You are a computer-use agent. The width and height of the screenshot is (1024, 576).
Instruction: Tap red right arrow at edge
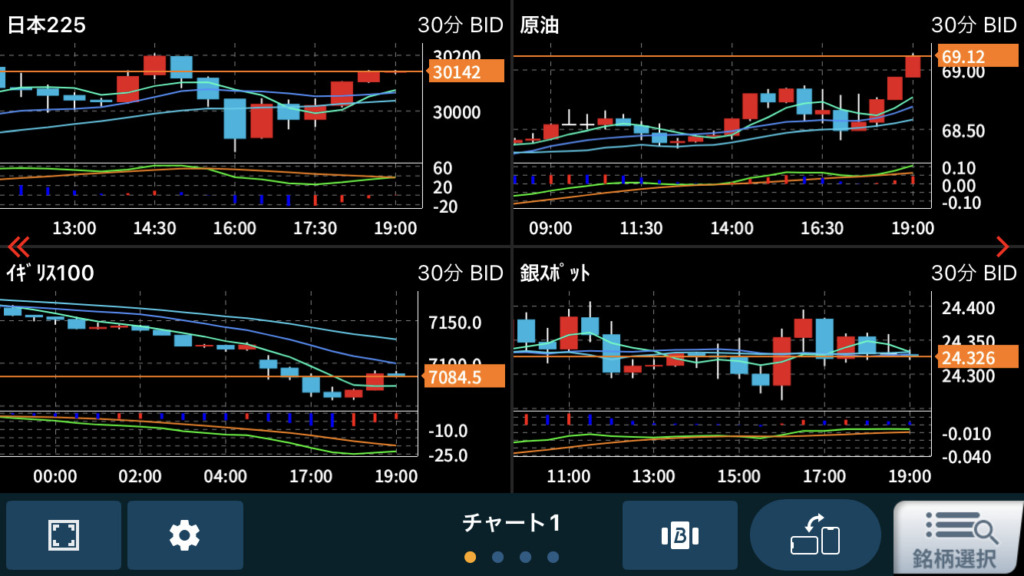click(1003, 247)
